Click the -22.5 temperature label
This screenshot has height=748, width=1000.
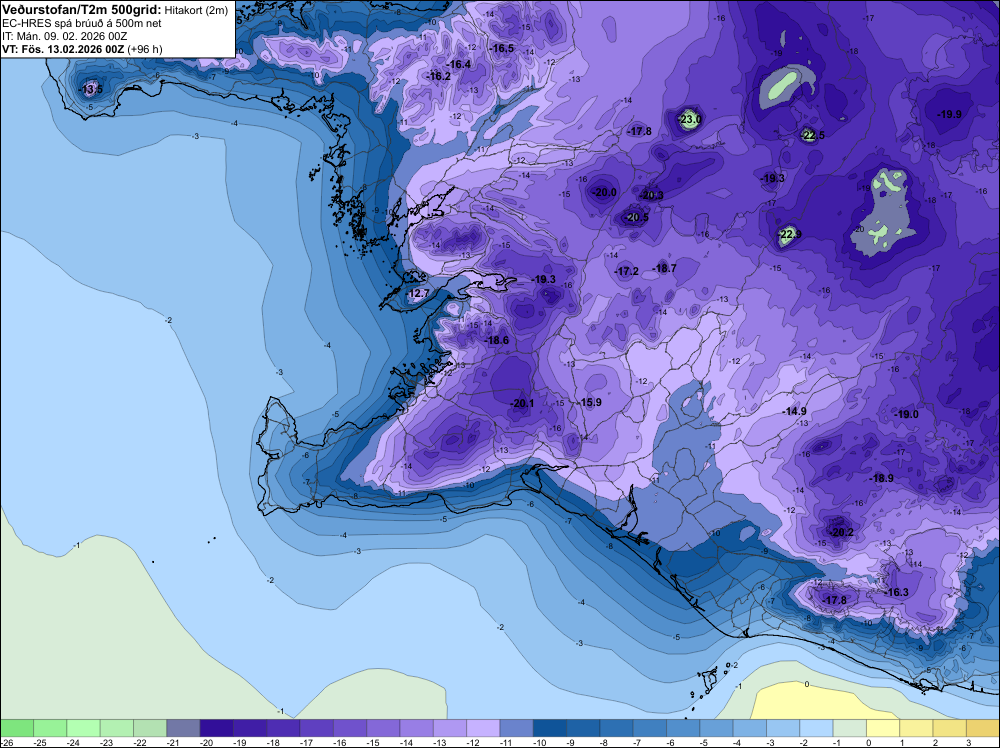point(812,135)
